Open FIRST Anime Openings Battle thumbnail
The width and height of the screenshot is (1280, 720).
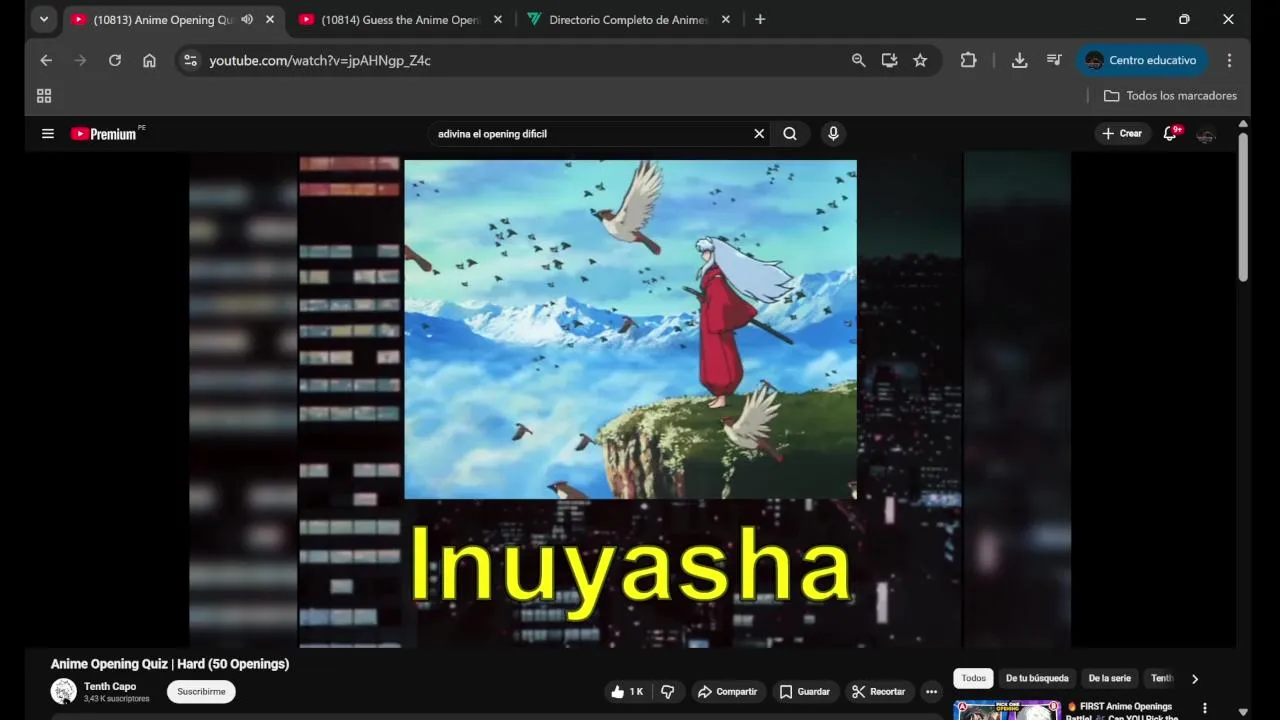(1007, 710)
